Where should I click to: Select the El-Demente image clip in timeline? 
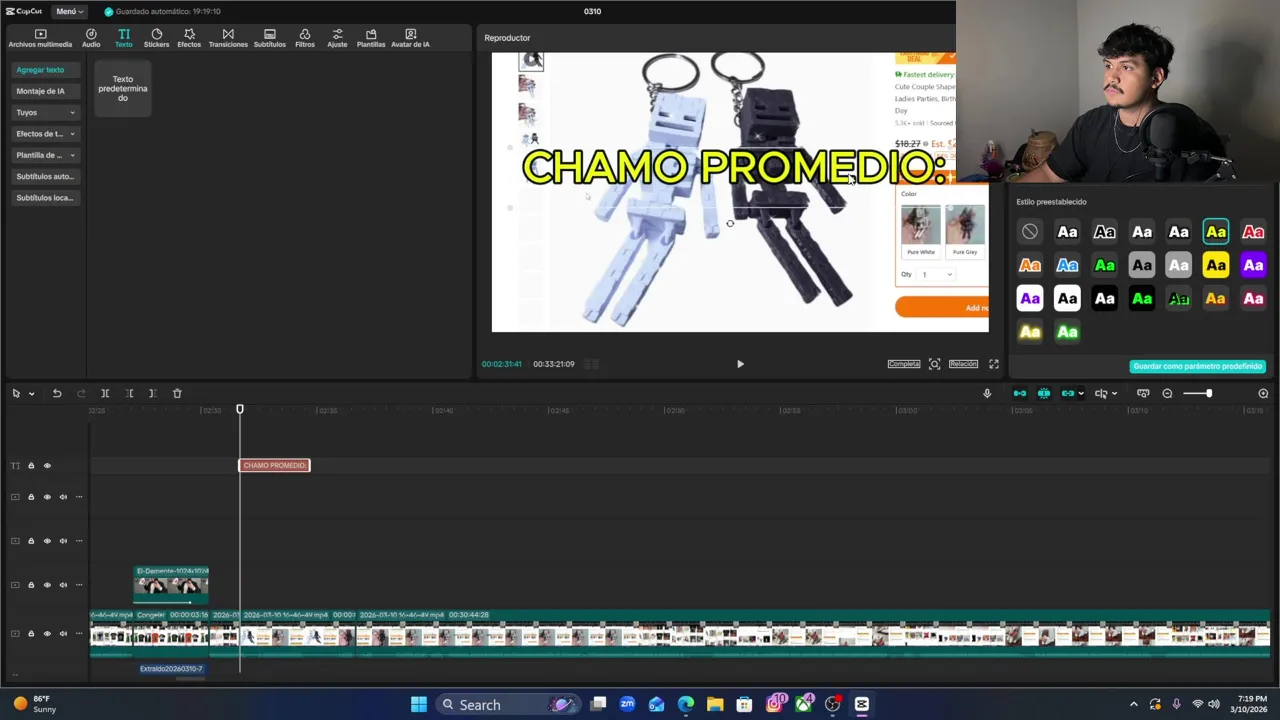171,584
